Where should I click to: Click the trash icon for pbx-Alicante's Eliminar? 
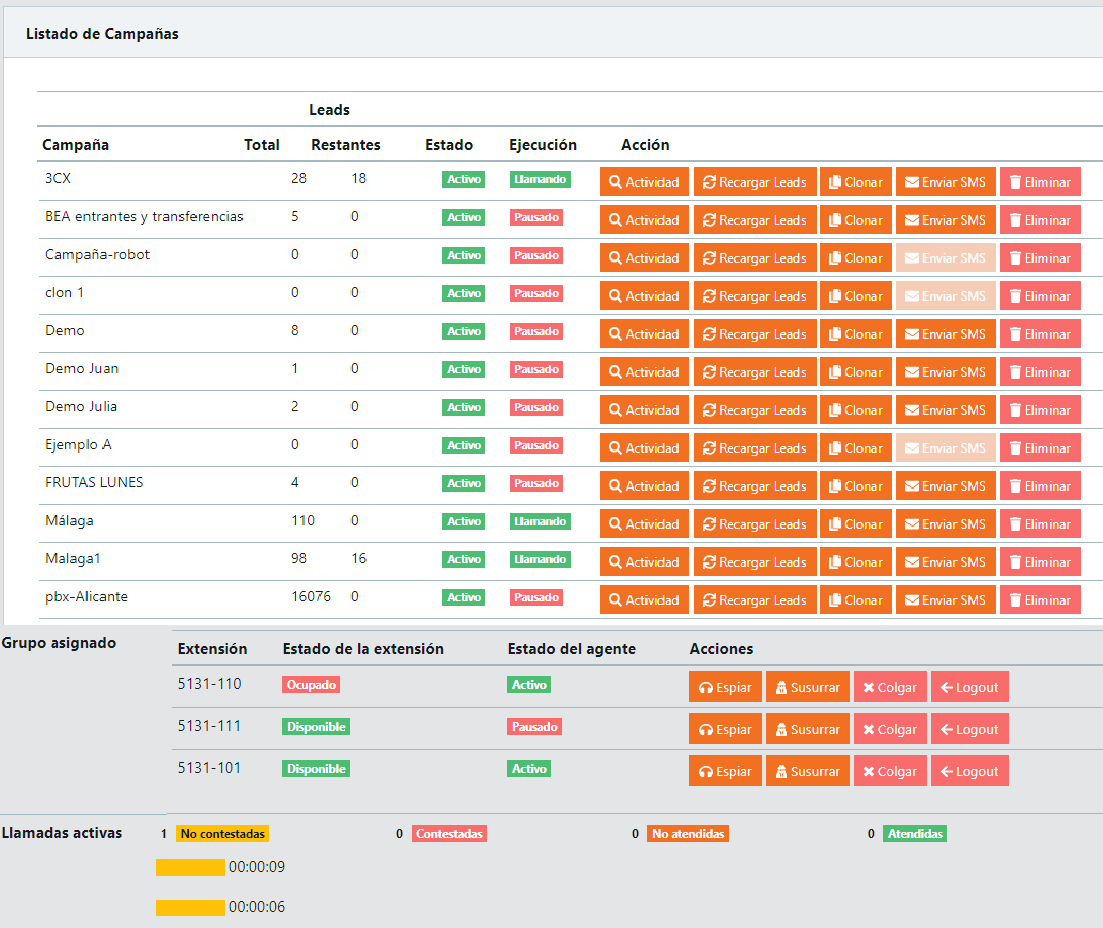tap(1015, 600)
